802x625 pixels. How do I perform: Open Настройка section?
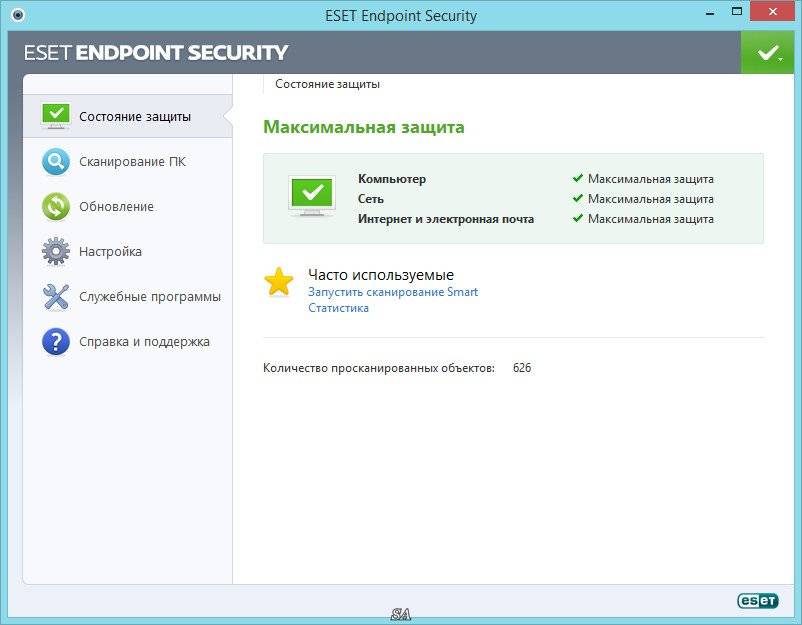127,251
